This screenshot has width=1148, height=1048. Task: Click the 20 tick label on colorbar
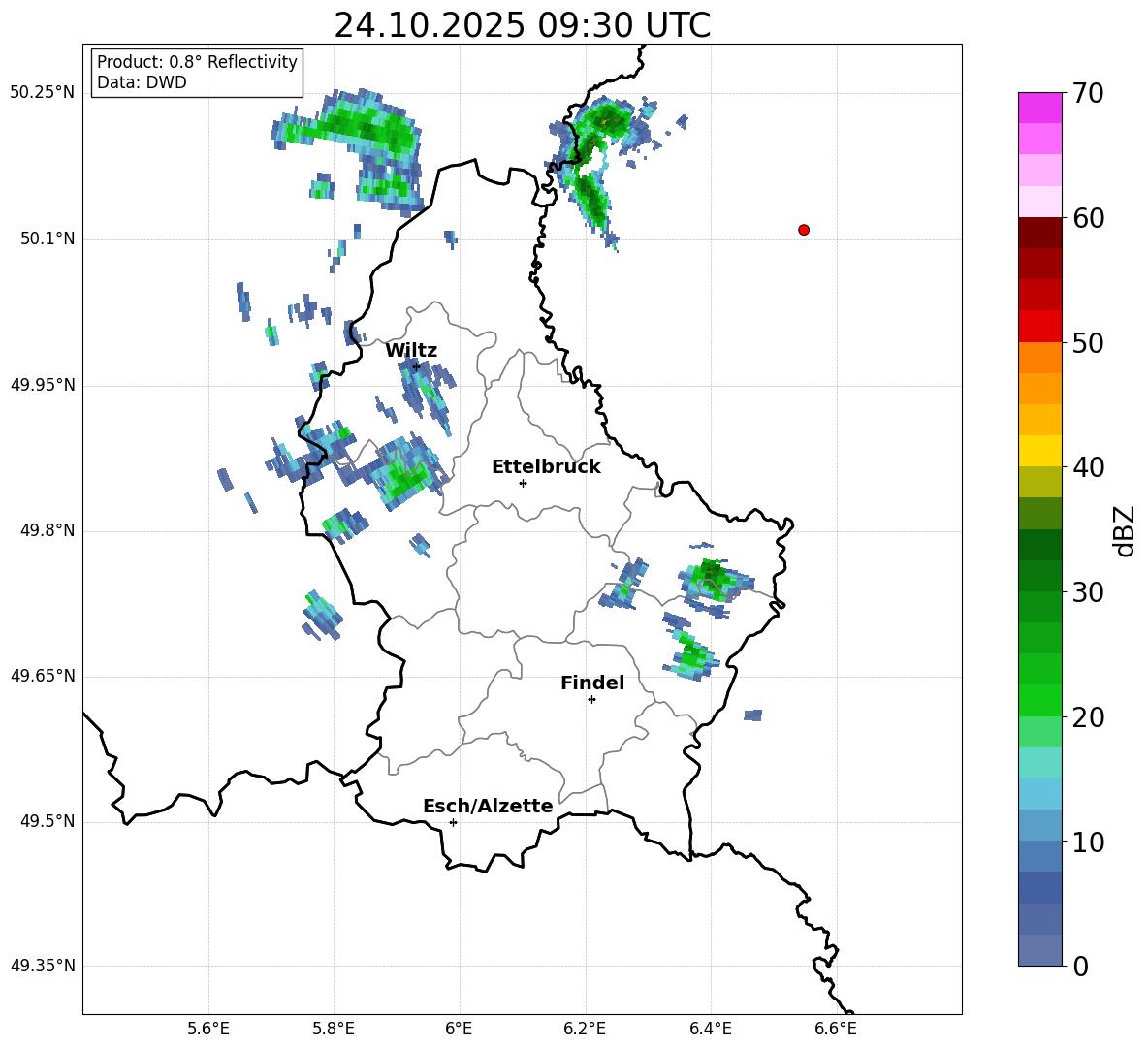pyautogui.click(x=1088, y=717)
